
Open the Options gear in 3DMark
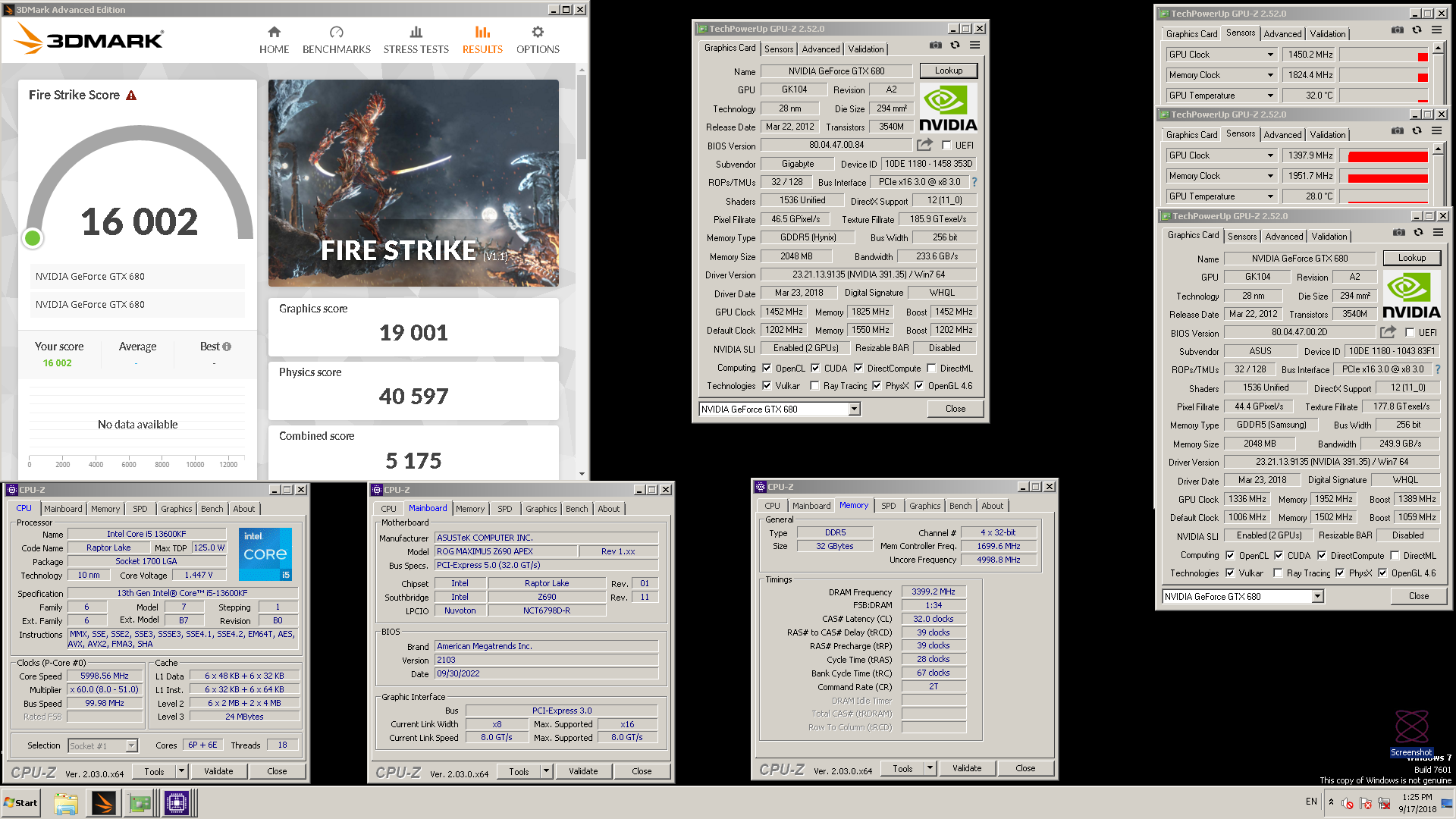(538, 40)
